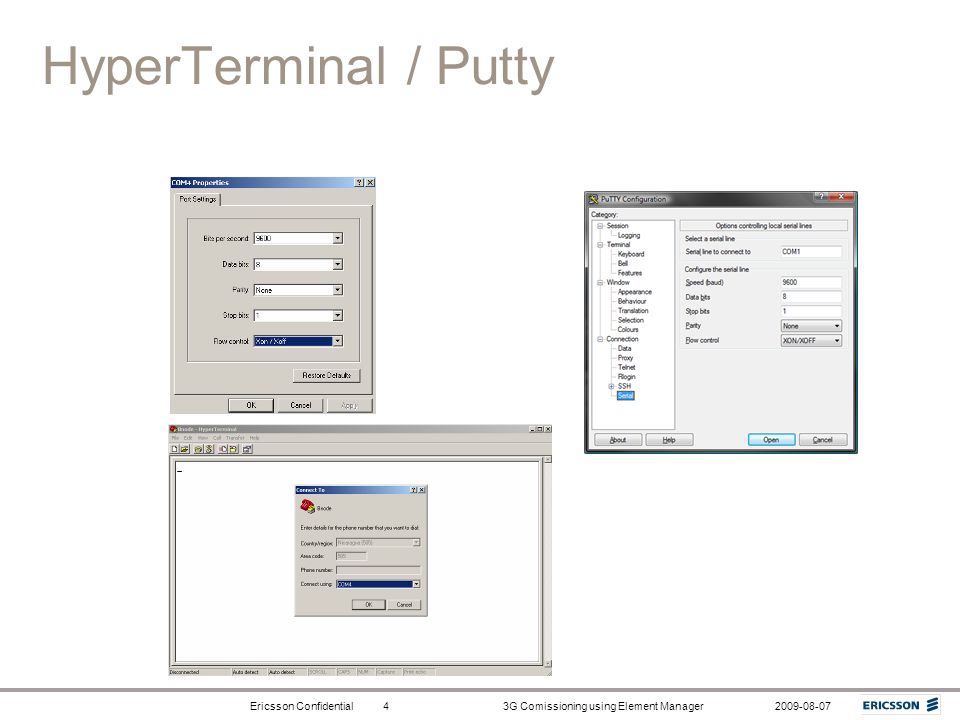This screenshot has width=960, height=720.
Task: Select Appearance in PuTTY category tree
Action: point(635,292)
